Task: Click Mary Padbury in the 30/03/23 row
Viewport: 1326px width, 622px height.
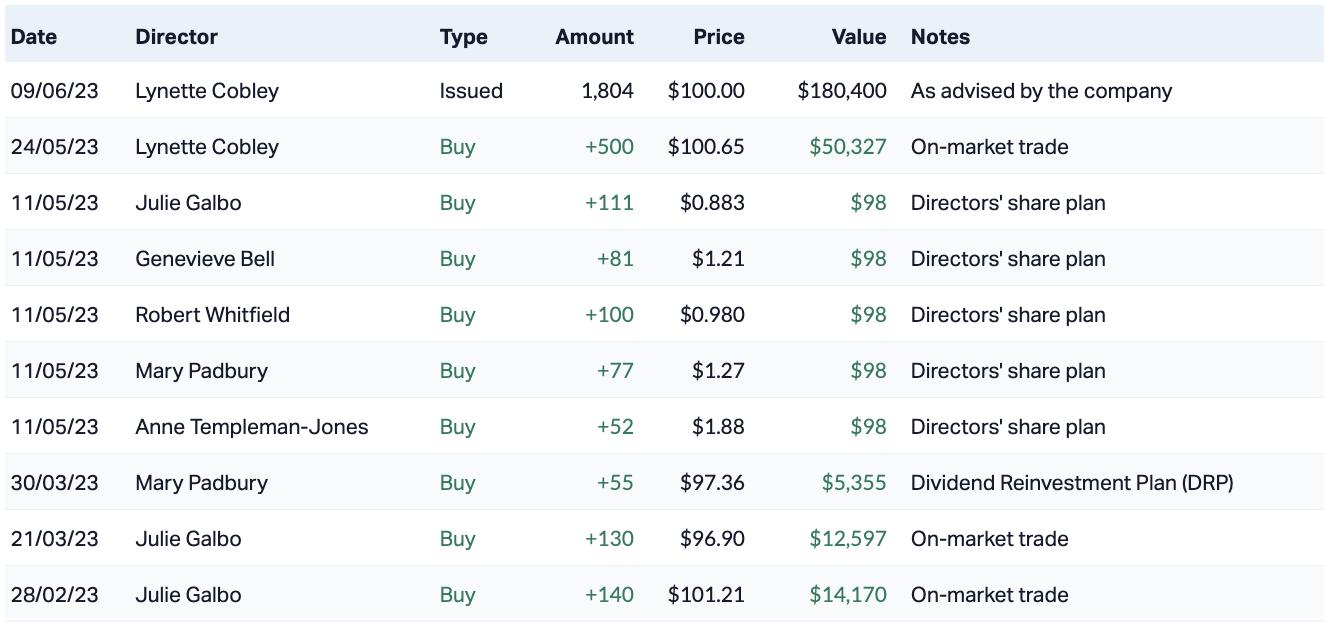Action: [x=201, y=483]
